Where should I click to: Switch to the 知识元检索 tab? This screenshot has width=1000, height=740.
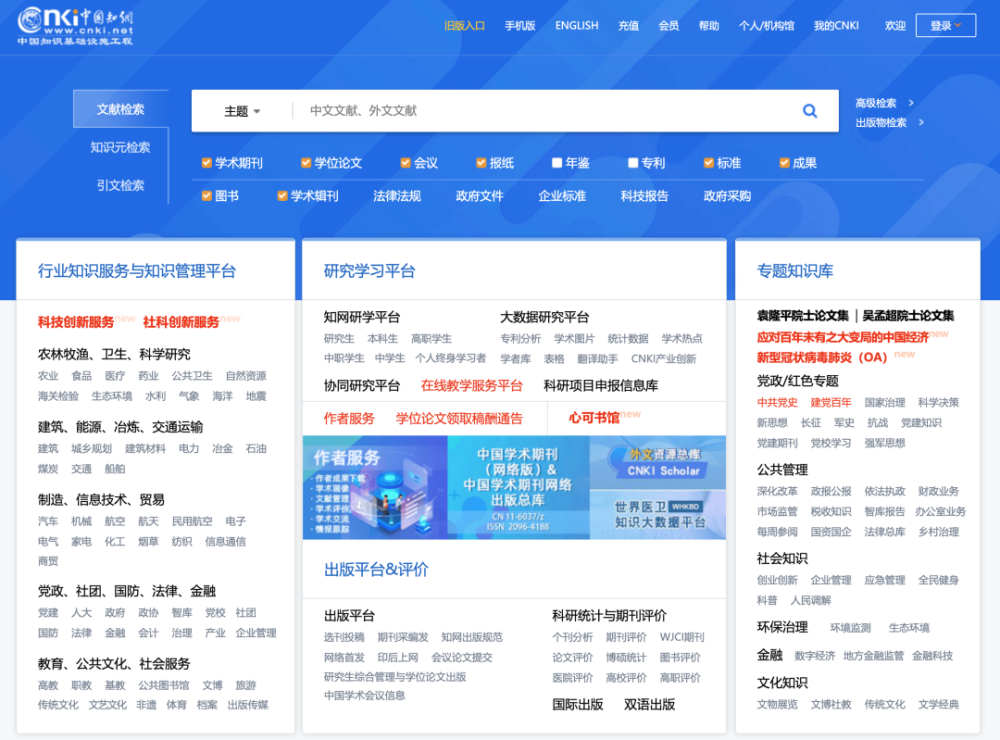[x=121, y=147]
